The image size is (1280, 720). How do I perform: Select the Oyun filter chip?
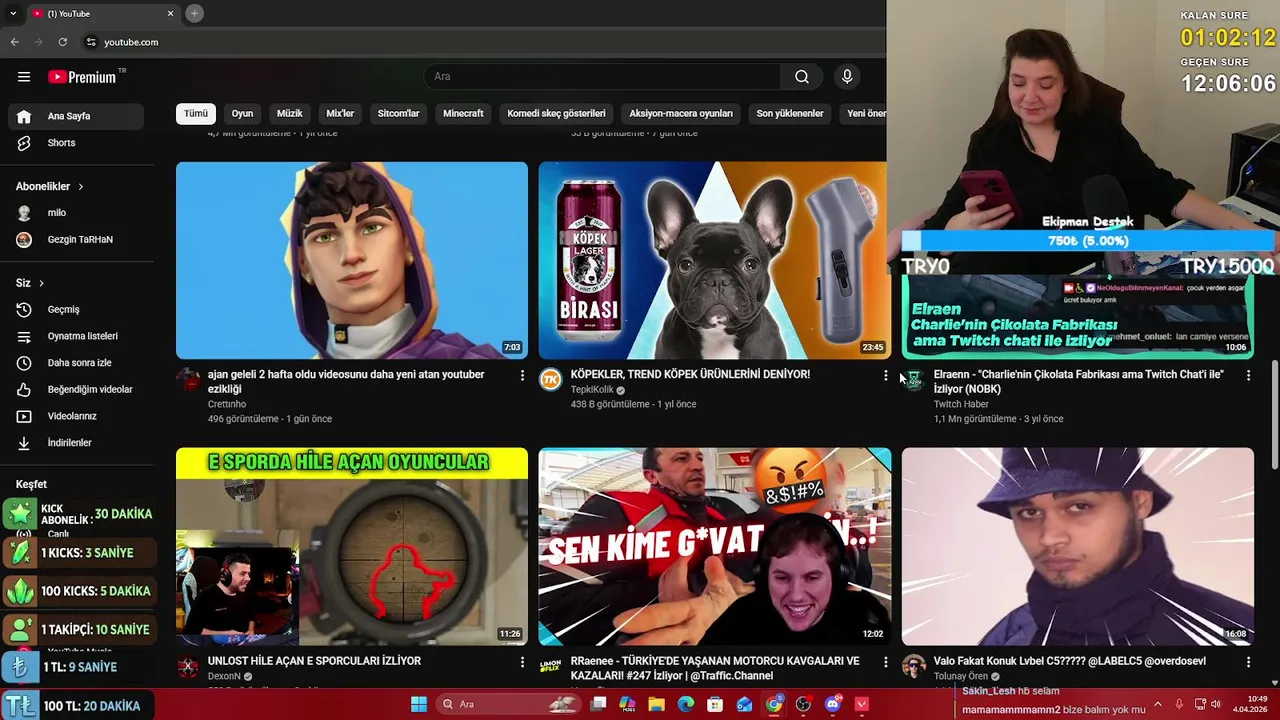click(x=242, y=114)
